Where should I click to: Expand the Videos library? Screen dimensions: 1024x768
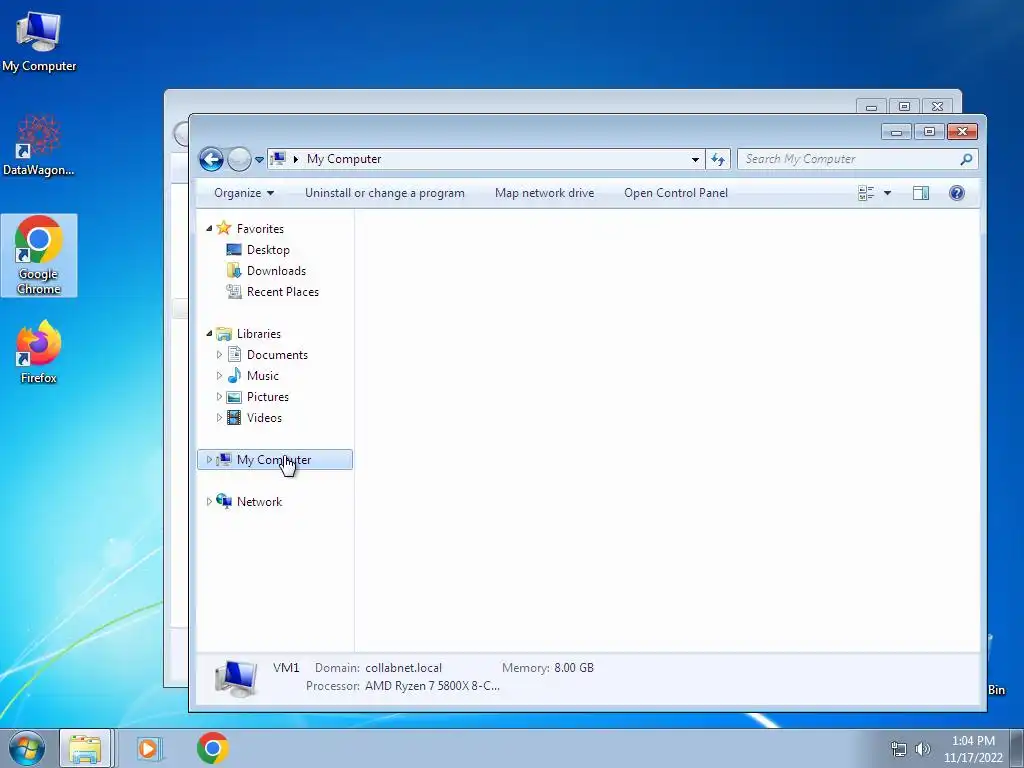click(x=219, y=417)
